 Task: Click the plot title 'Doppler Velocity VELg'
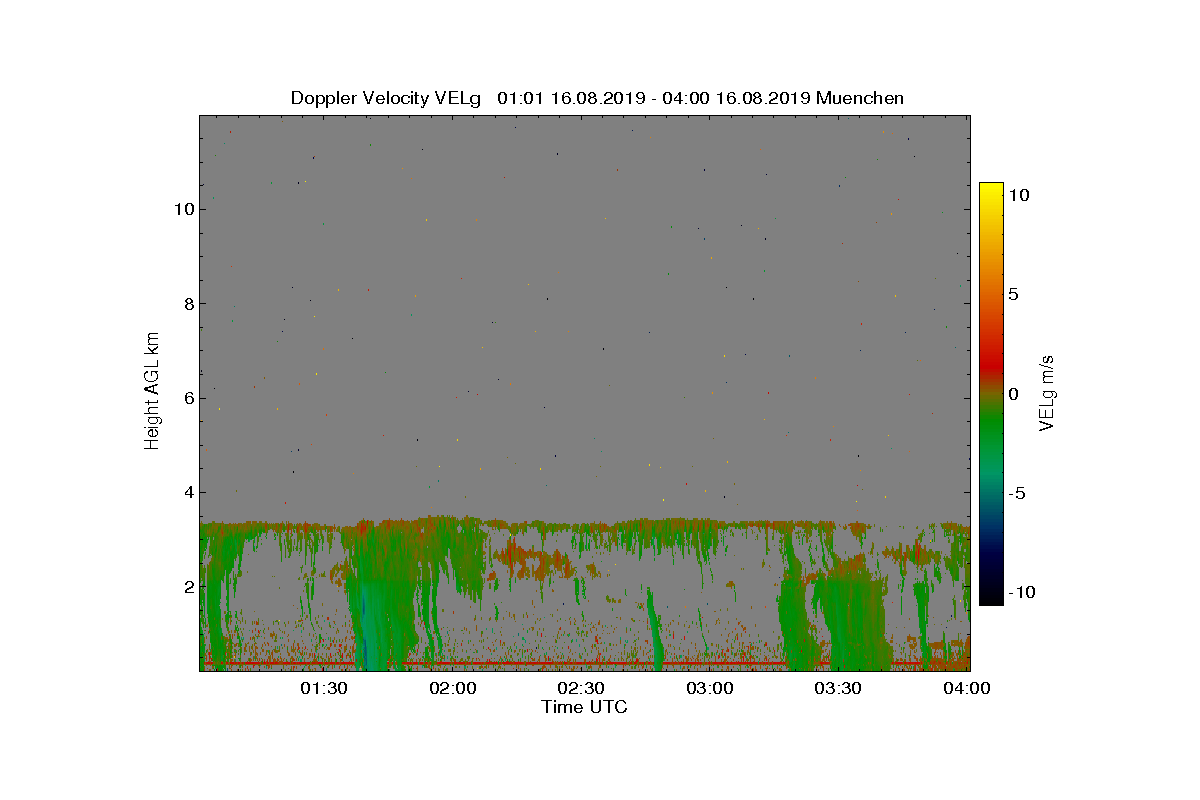coord(386,98)
